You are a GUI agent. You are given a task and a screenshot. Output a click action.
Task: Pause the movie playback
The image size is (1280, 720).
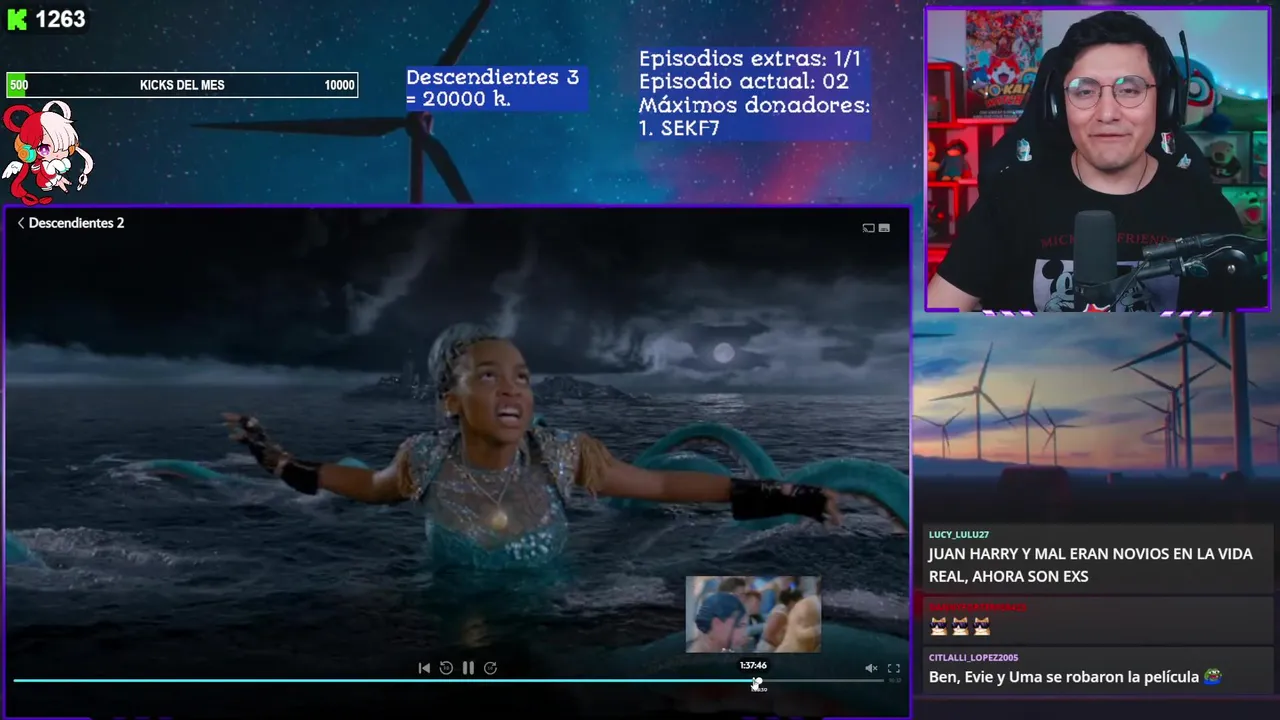pos(468,668)
